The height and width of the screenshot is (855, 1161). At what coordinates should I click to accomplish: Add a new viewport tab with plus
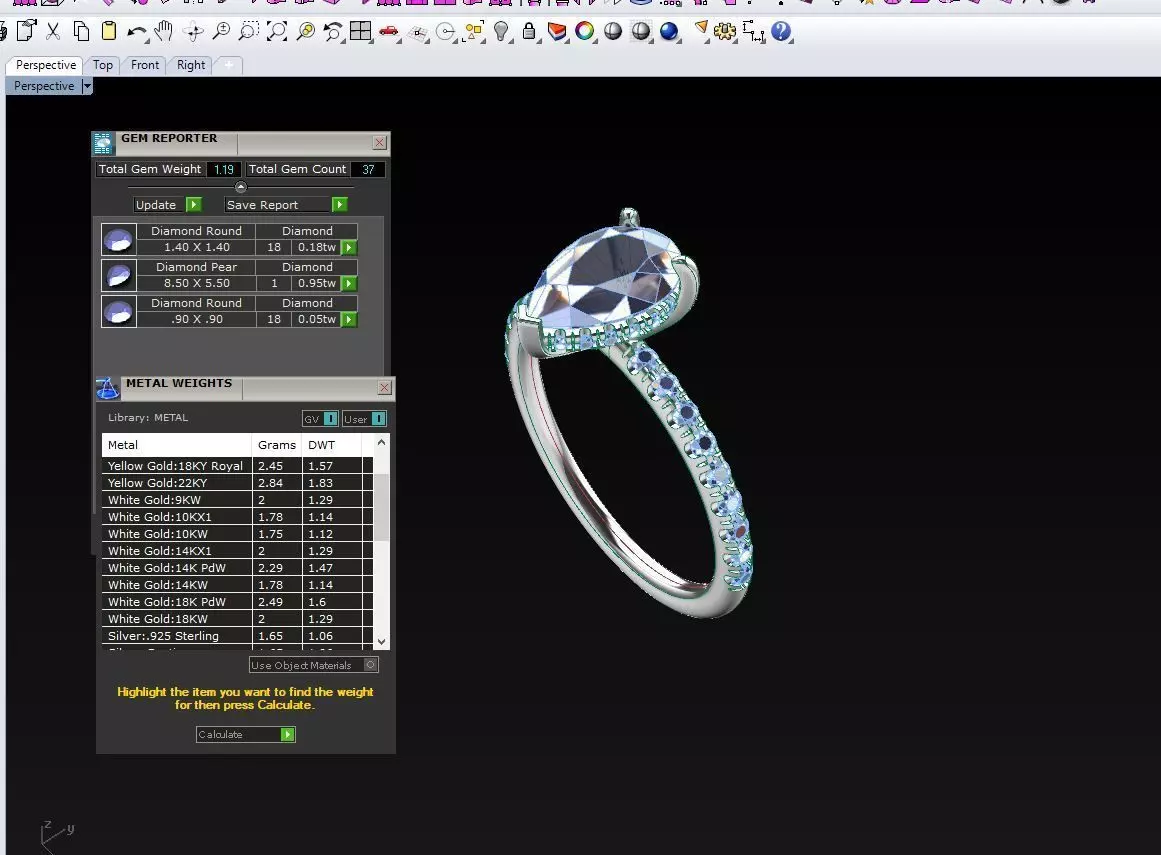(x=229, y=65)
